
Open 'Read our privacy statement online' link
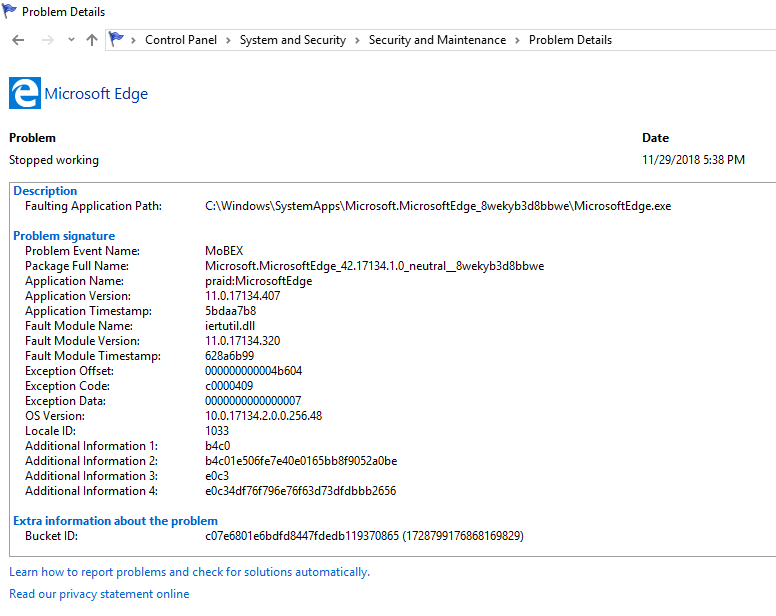point(99,594)
